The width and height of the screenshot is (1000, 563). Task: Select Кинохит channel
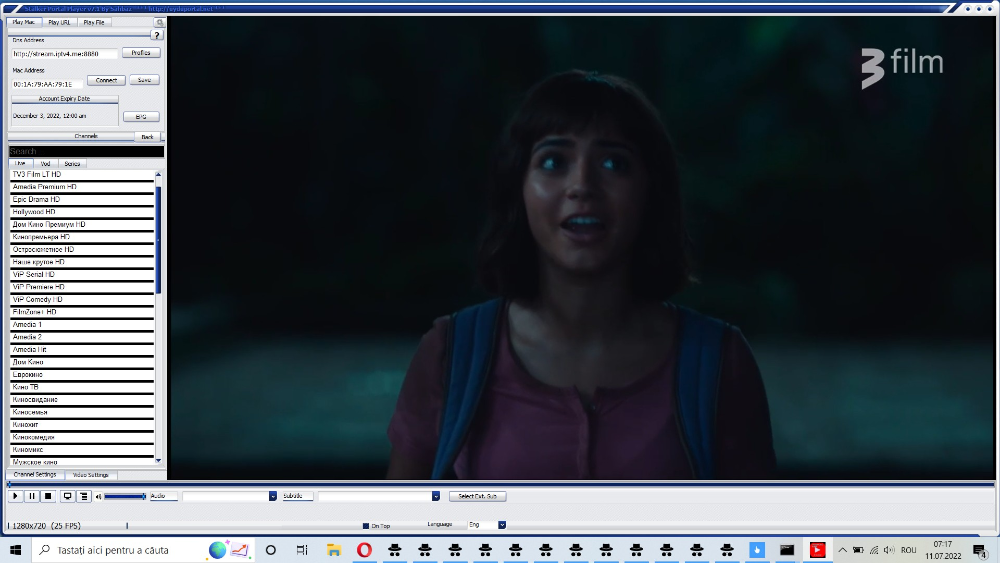click(x=82, y=425)
